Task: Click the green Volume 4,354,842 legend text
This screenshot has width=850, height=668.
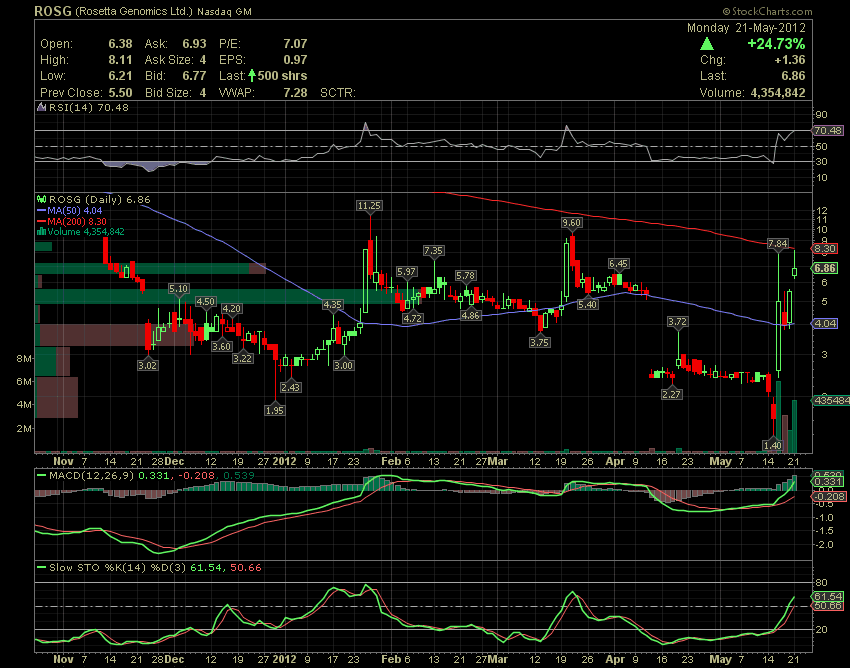Action: coord(86,232)
